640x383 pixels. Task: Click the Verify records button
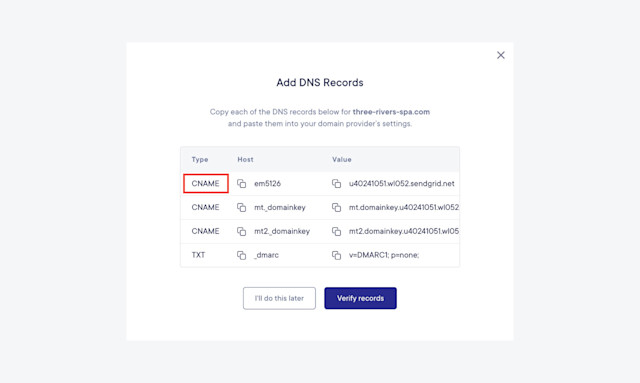pos(360,298)
